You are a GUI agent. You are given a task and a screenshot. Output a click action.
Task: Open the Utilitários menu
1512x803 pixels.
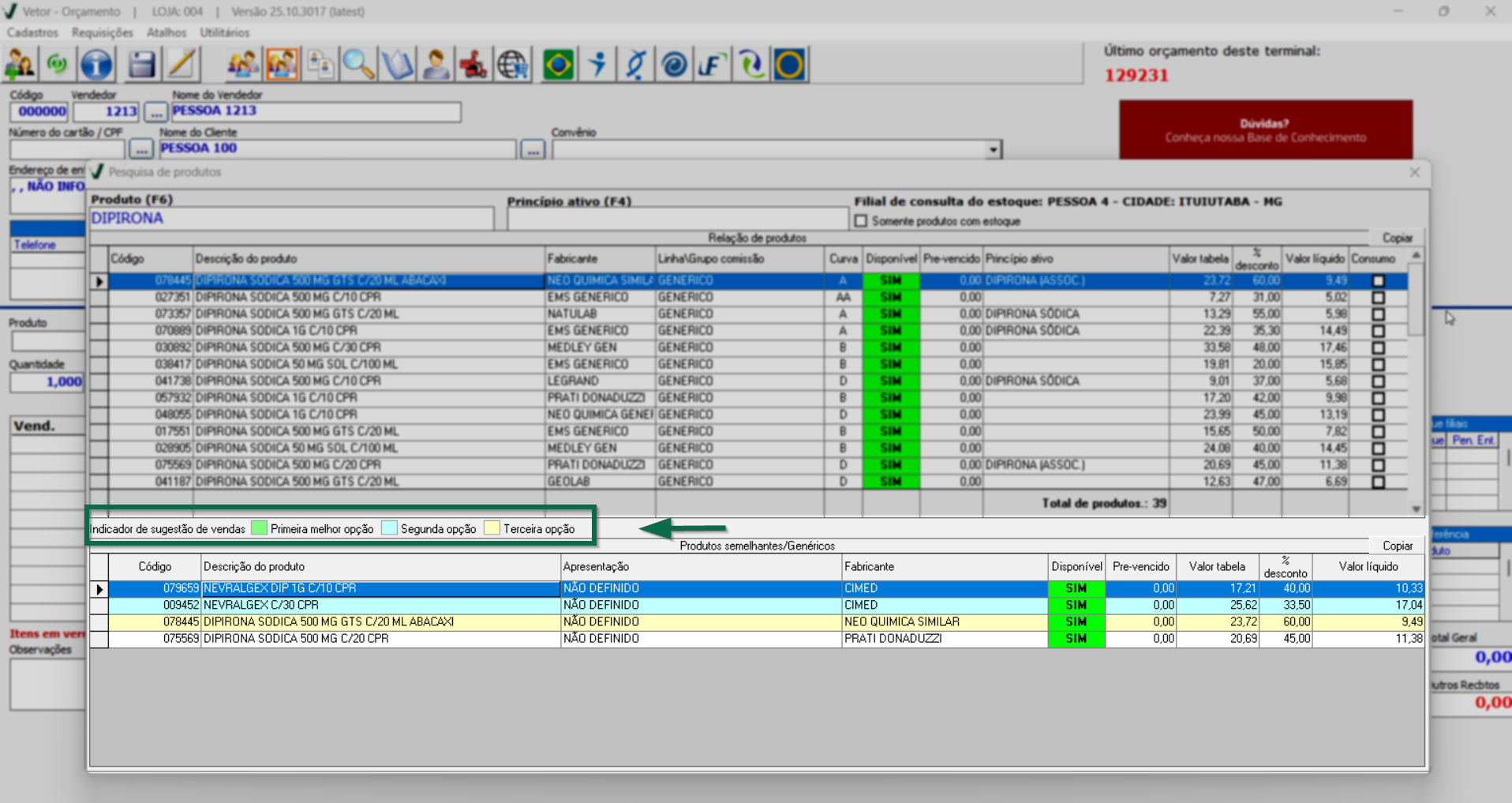(x=224, y=32)
